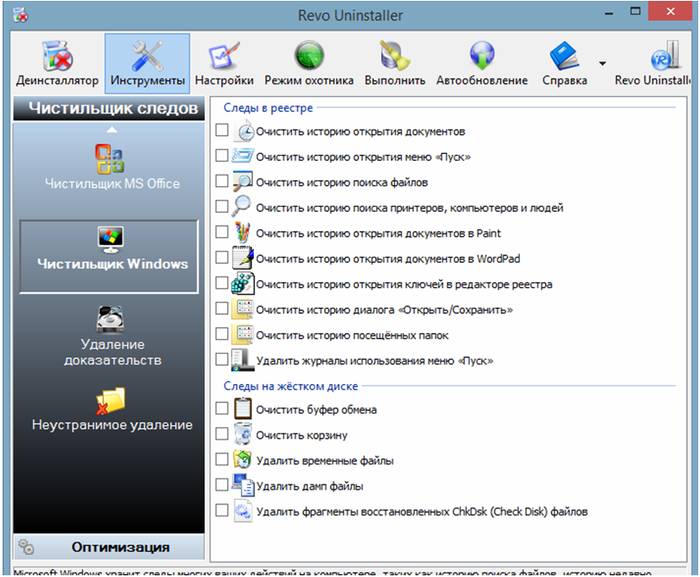Open the Деинсталлятор tool in toolbar
Screen dimensions: 700x577
point(57,63)
